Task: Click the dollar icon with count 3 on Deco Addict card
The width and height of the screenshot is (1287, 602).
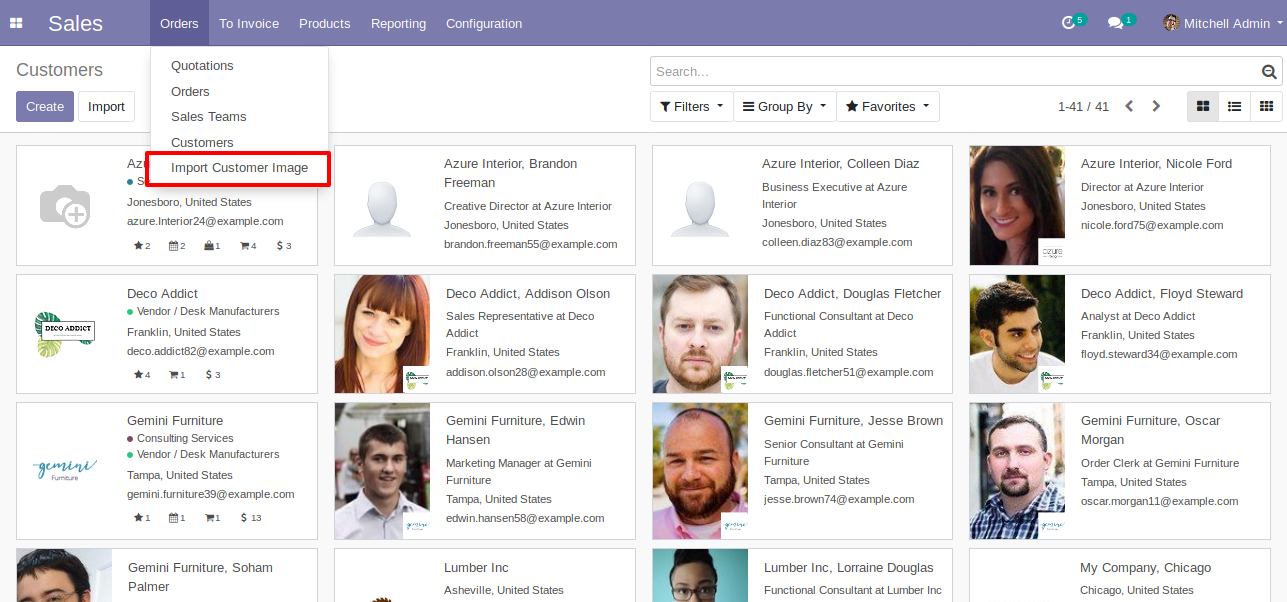Action: (x=209, y=375)
